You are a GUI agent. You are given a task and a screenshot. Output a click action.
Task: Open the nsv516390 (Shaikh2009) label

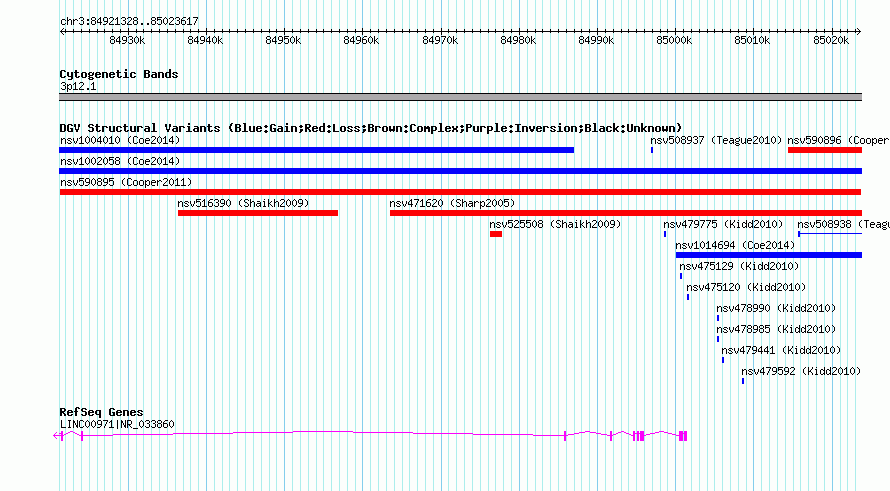tap(243, 203)
